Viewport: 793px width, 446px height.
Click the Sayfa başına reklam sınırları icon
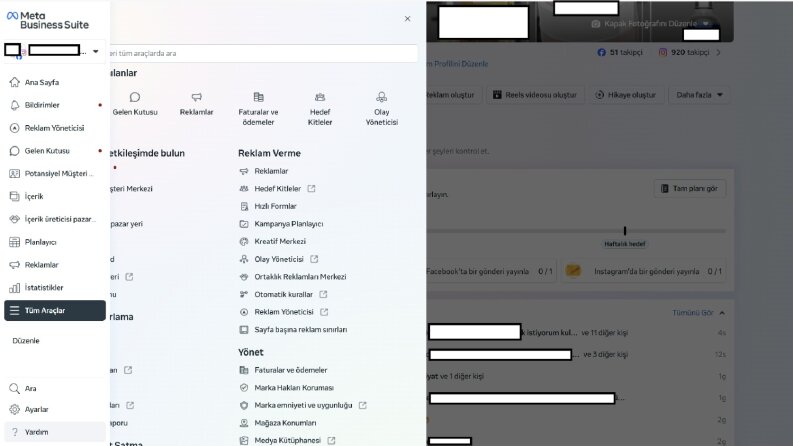point(244,330)
